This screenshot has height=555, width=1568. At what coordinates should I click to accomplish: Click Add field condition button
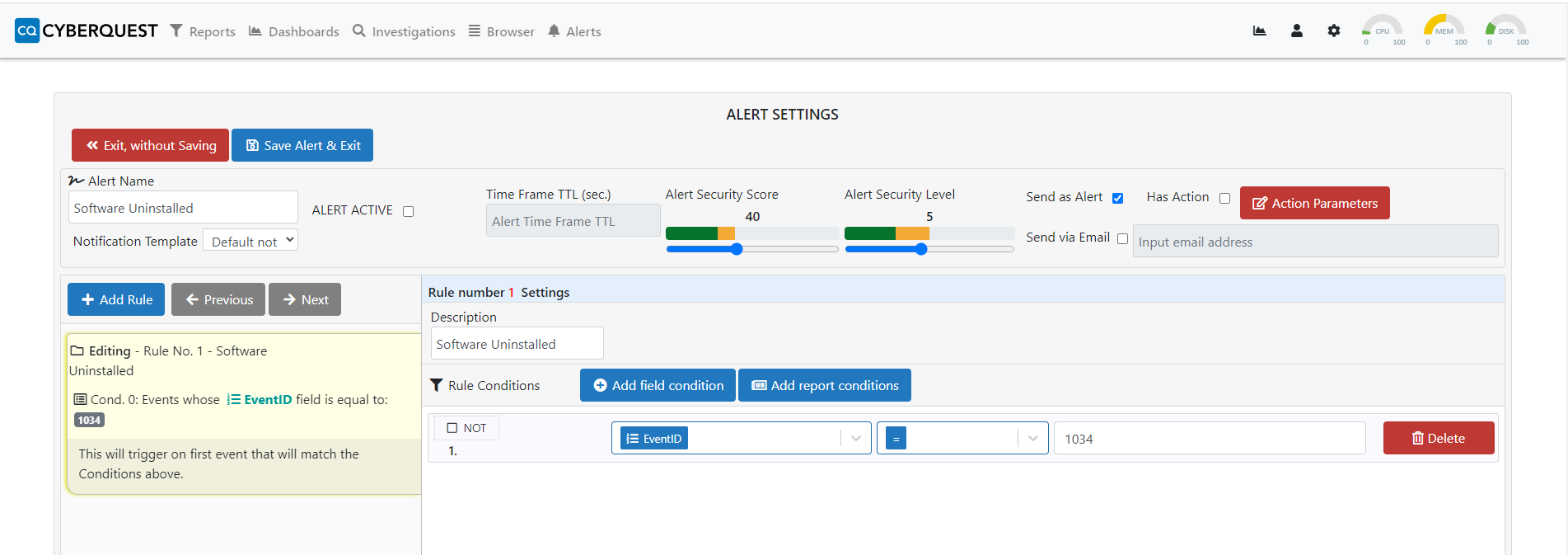point(658,385)
